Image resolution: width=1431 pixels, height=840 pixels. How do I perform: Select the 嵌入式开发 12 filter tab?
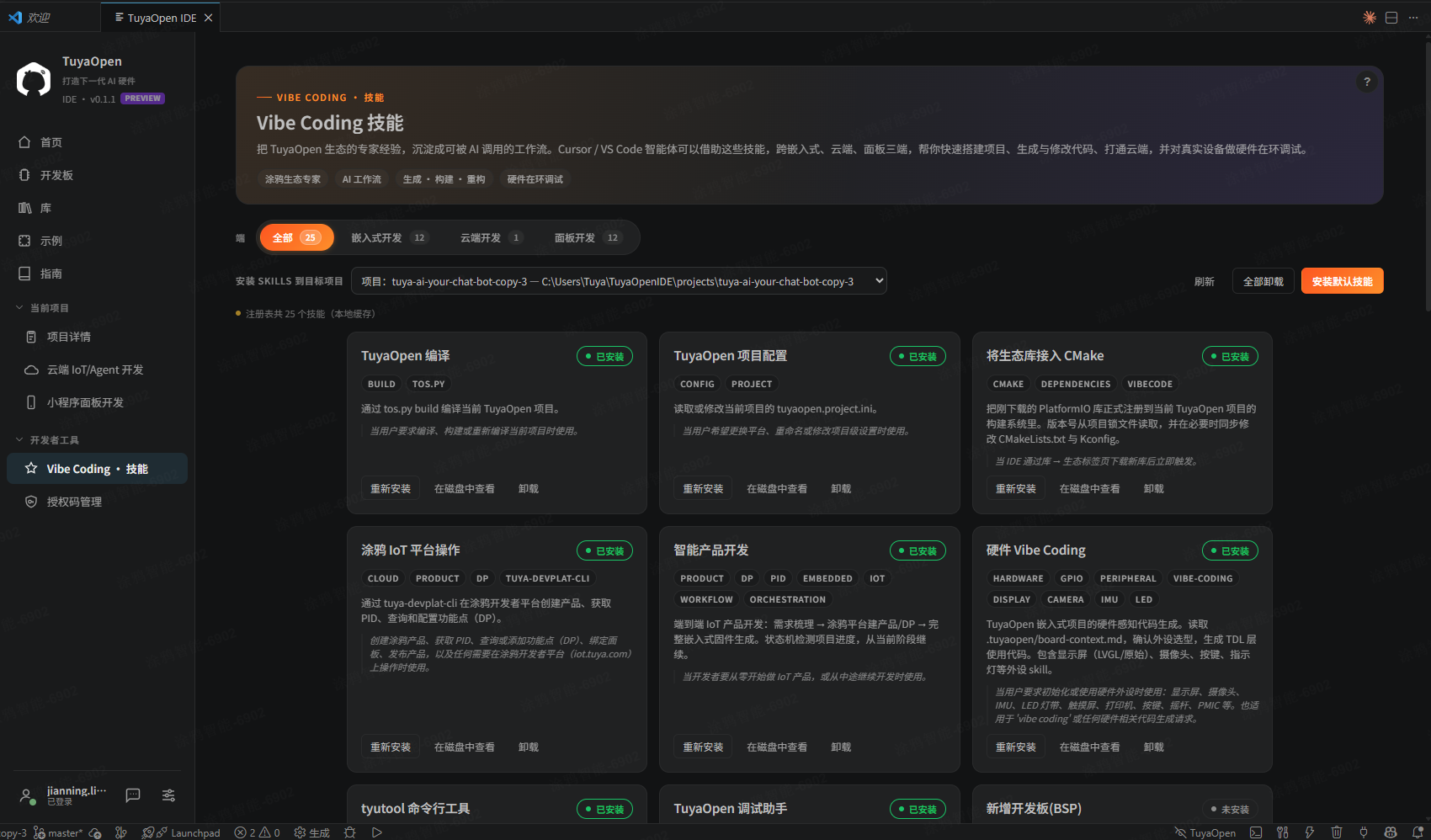click(389, 237)
